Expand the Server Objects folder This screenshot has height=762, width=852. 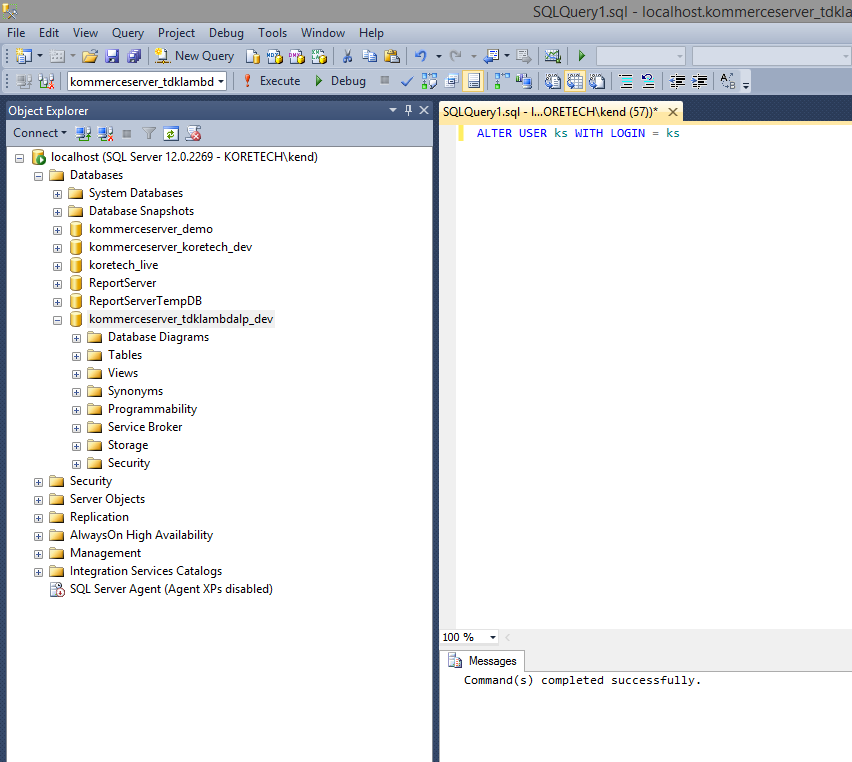[x=38, y=500]
